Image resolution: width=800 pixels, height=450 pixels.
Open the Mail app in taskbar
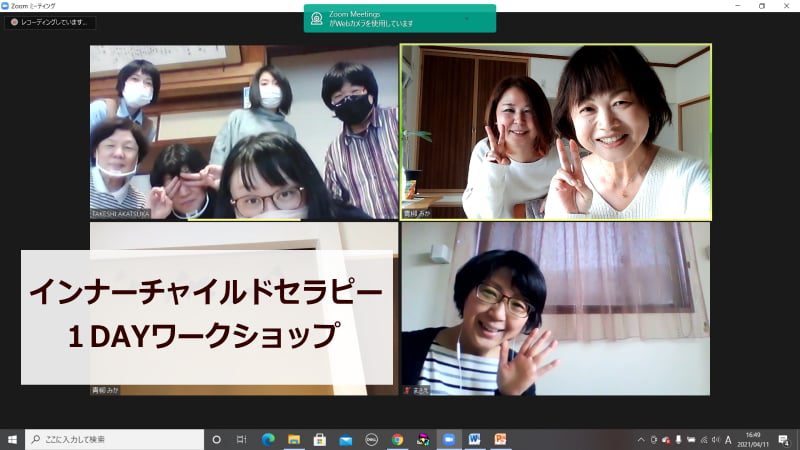346,439
